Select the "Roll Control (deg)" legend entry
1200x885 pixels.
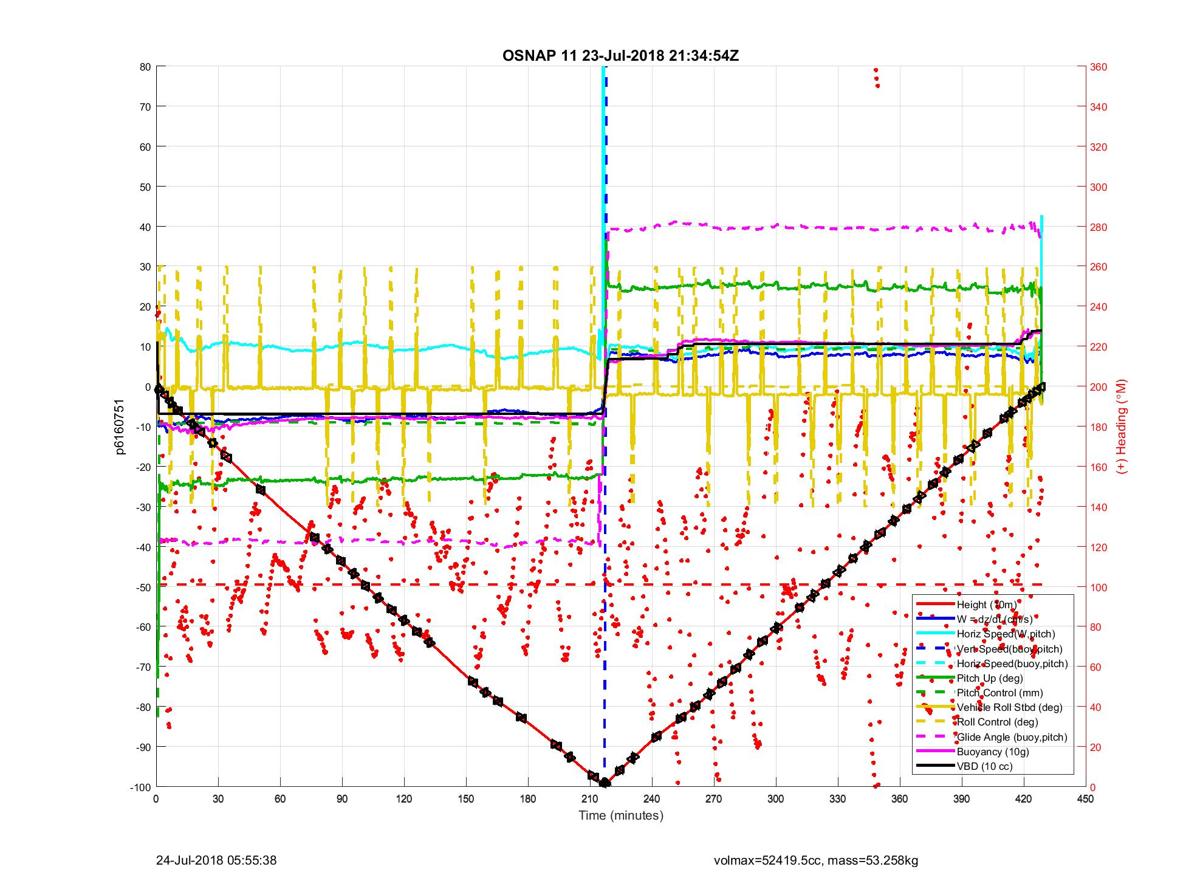(x=998, y=721)
